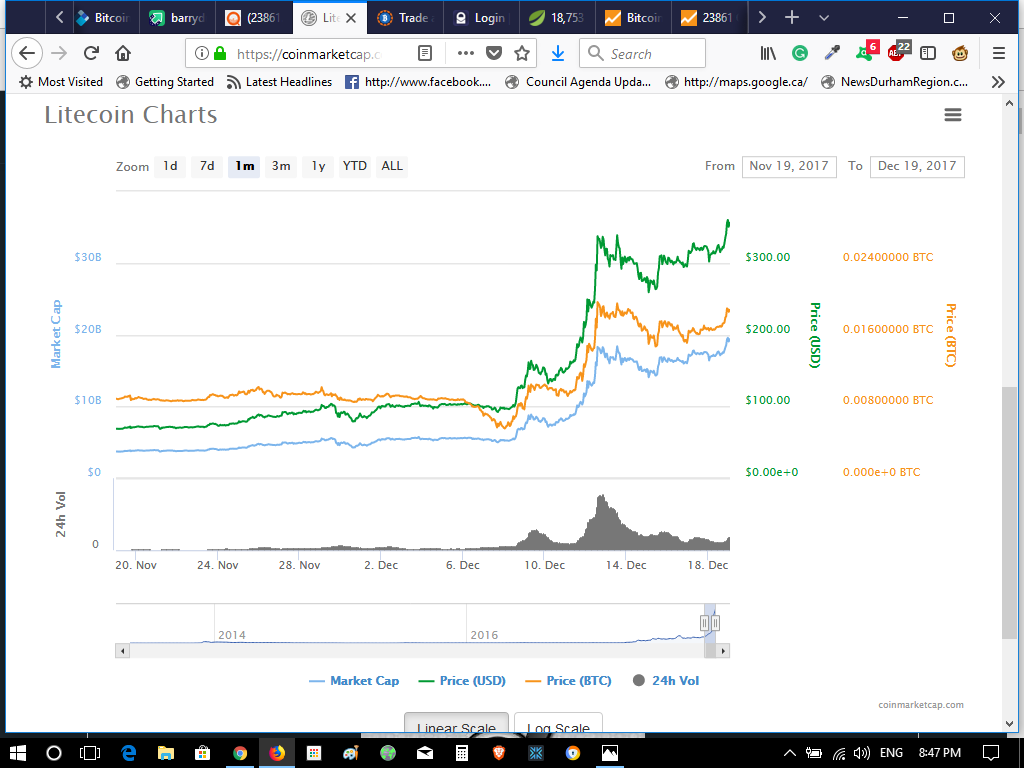Open the Firefox library icon

768,54
